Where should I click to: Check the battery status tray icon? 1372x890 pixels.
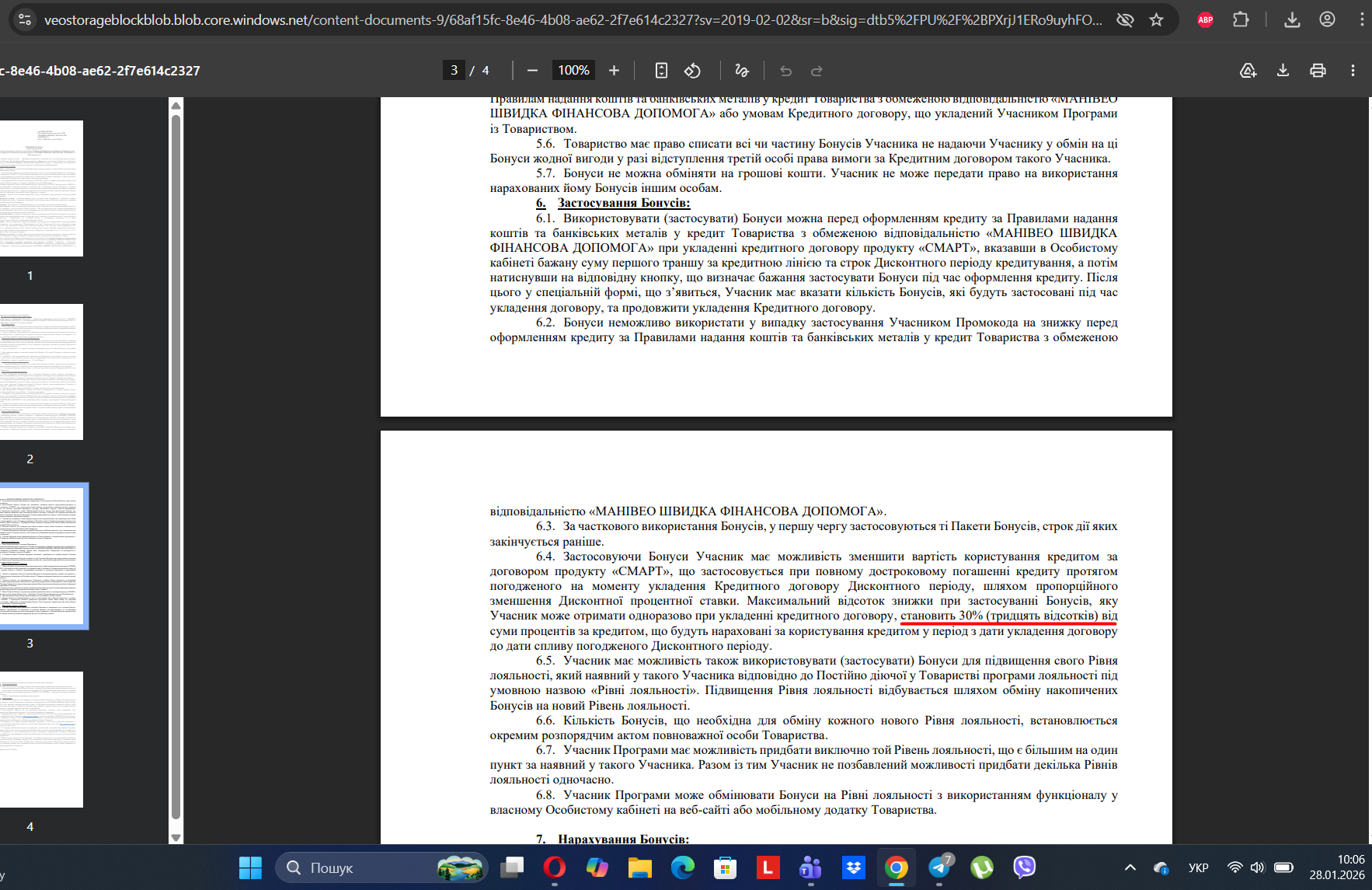coord(1283,867)
